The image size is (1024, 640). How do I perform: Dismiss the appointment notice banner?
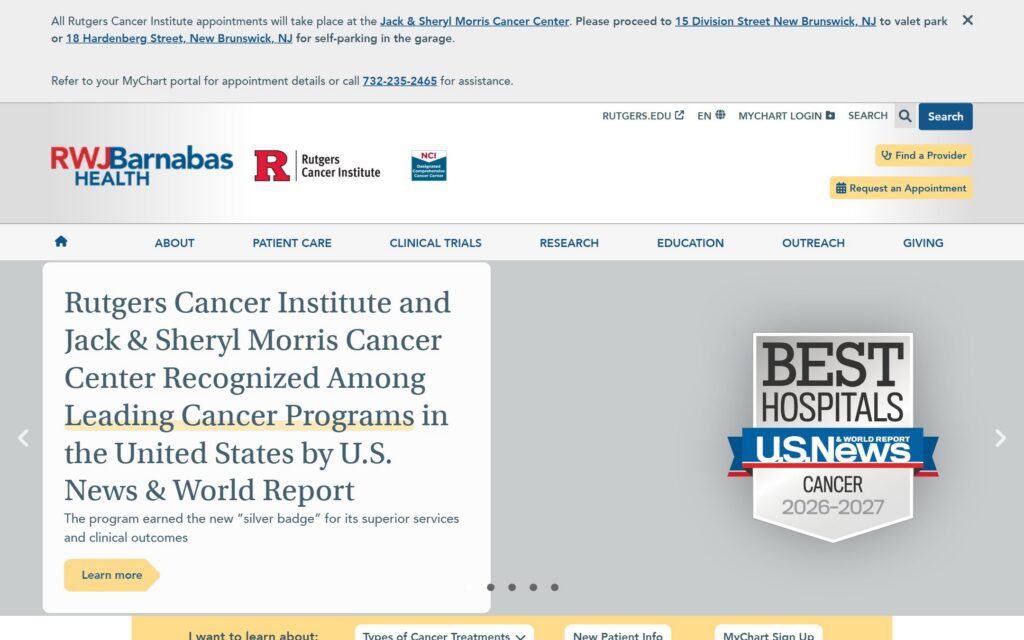[967, 20]
